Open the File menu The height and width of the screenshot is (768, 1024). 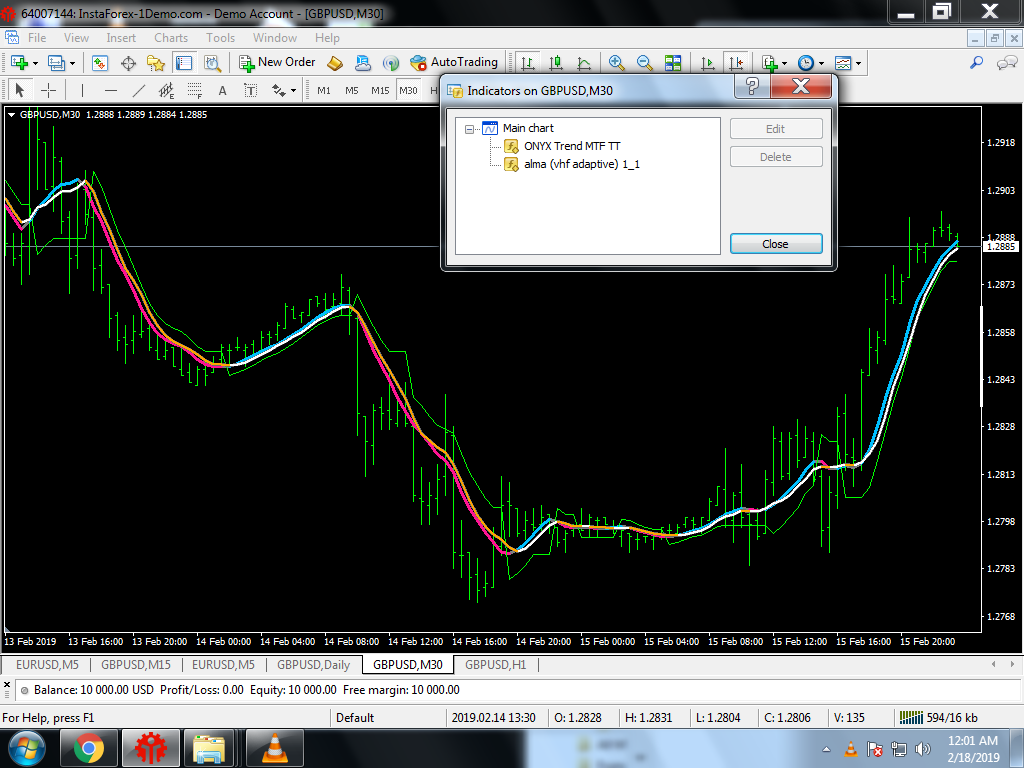37,38
